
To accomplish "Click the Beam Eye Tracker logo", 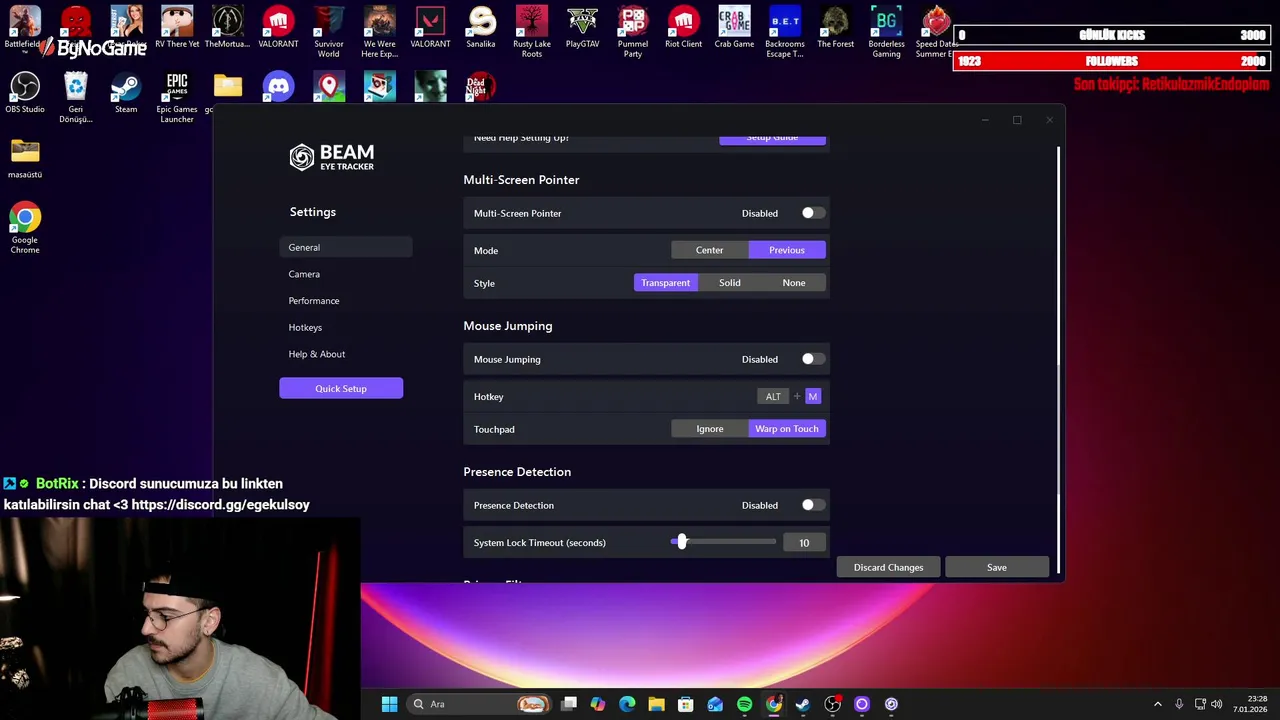I will [x=332, y=157].
